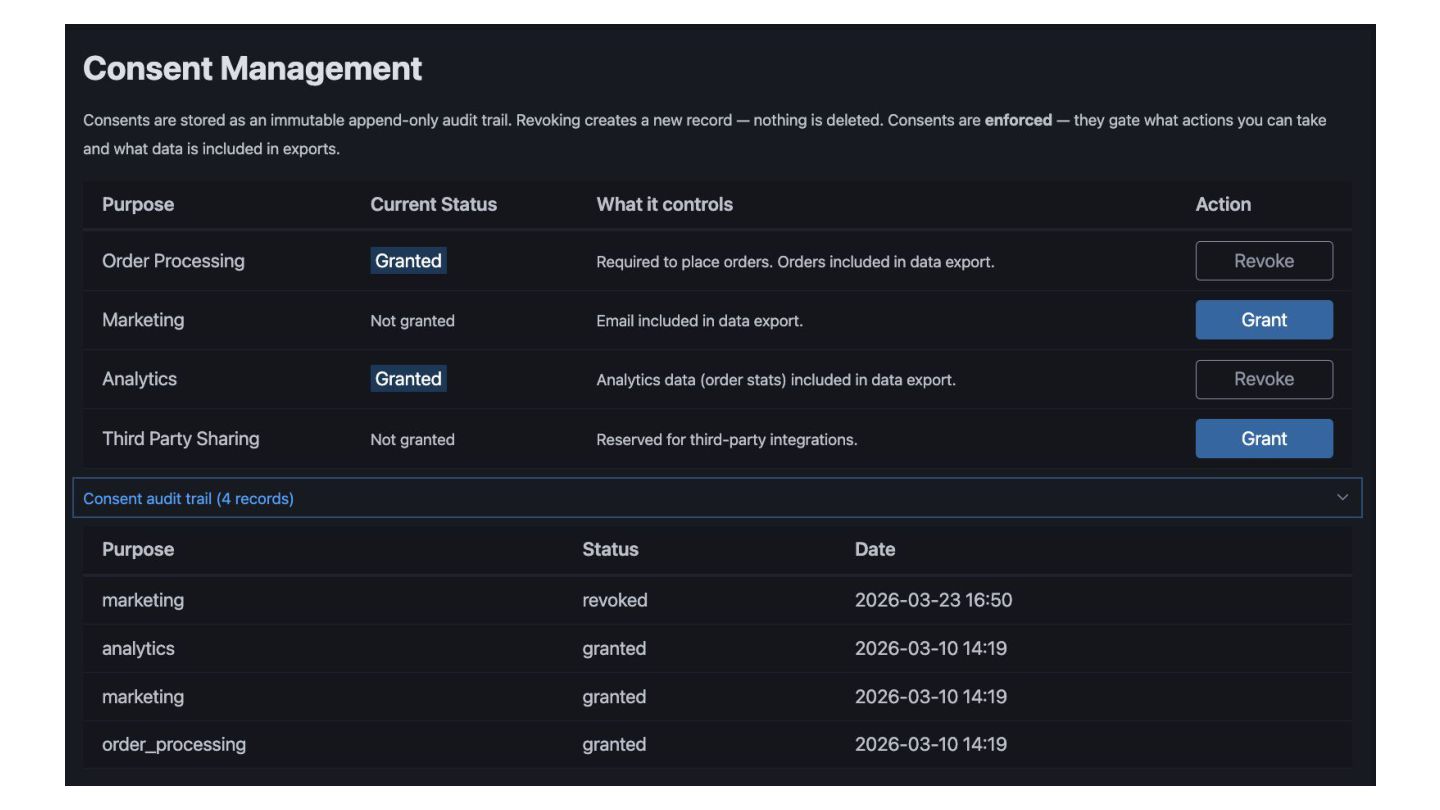
Task: Click the Current Status column header
Action: [x=433, y=204]
